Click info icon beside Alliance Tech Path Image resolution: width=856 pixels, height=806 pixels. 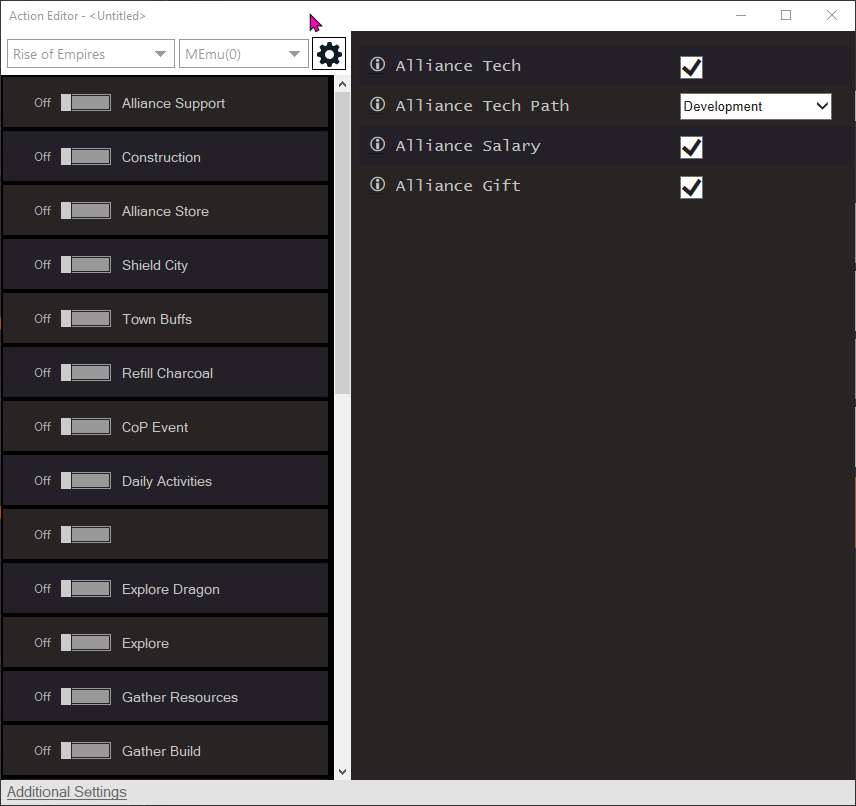pos(377,104)
